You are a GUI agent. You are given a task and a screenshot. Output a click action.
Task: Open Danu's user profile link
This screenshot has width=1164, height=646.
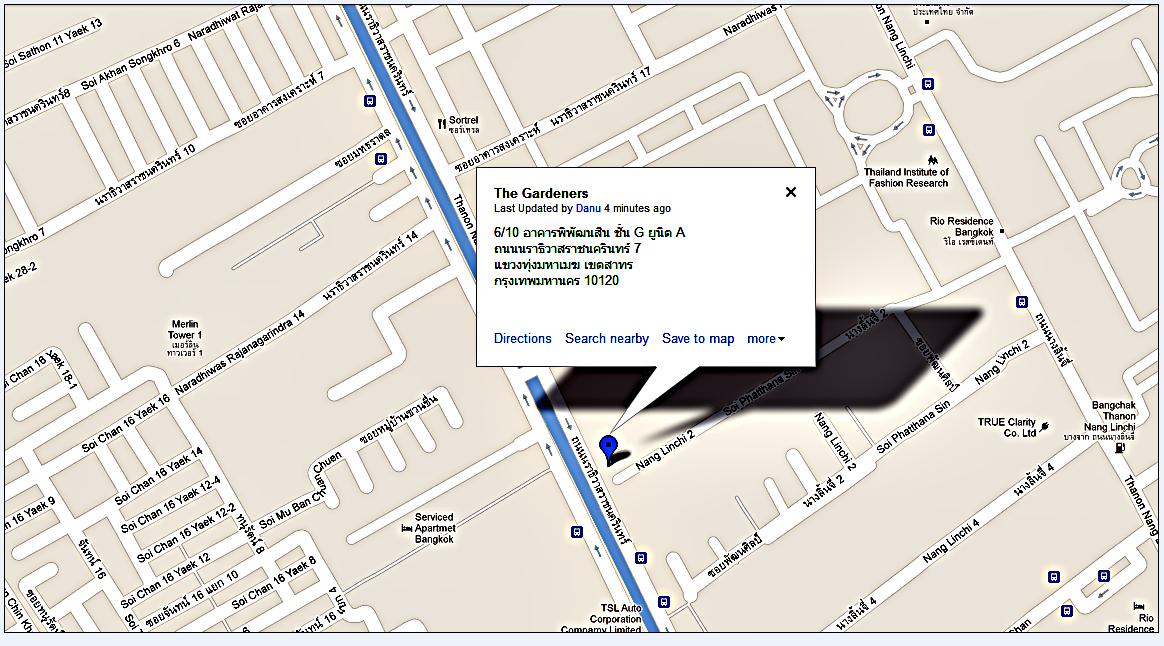(x=588, y=209)
